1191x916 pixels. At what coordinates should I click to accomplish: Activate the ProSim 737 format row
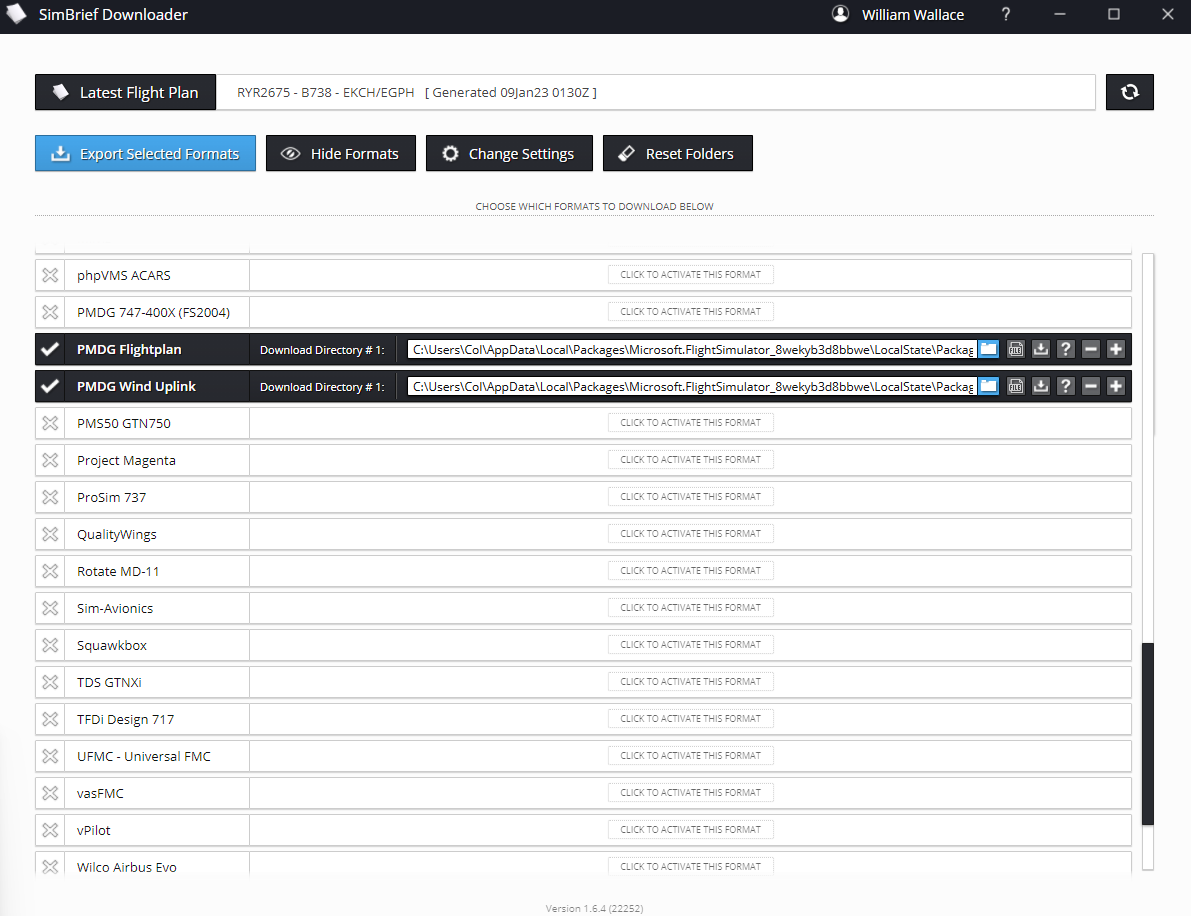click(x=690, y=497)
